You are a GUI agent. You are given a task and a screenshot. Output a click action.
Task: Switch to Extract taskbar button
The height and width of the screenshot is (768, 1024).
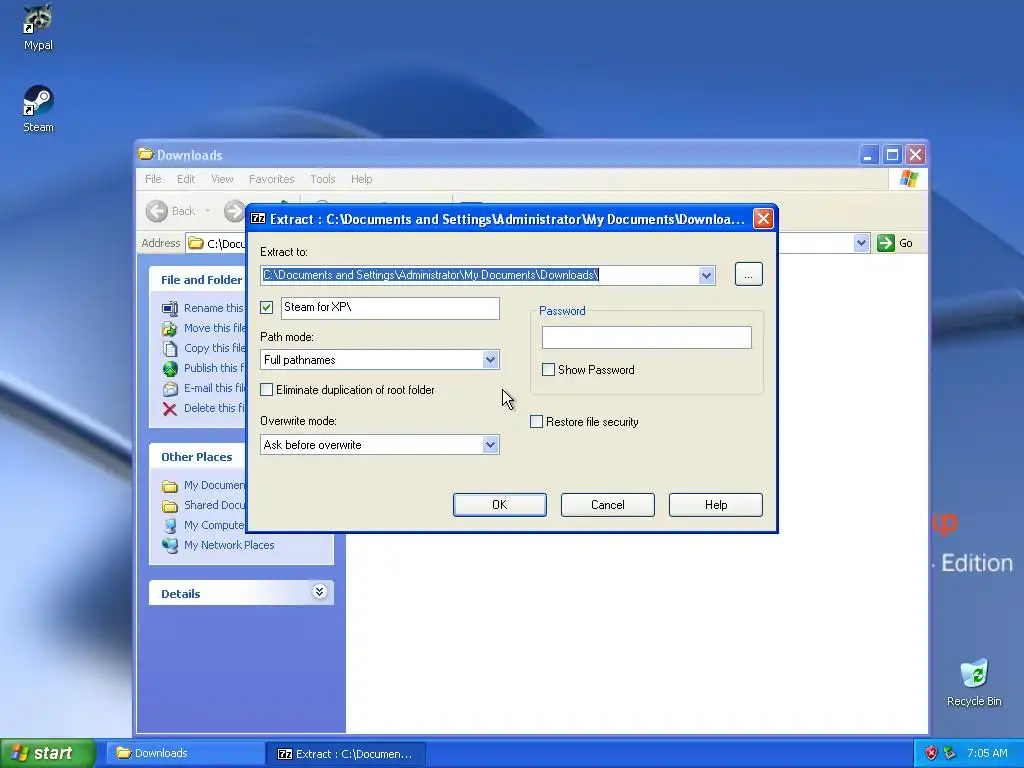346,754
